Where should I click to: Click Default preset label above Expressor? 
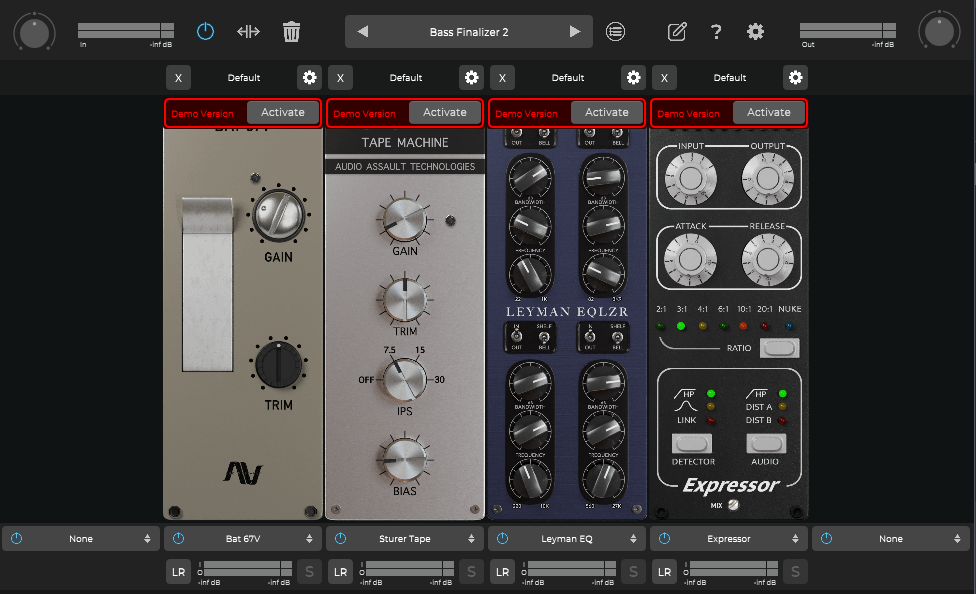[730, 78]
